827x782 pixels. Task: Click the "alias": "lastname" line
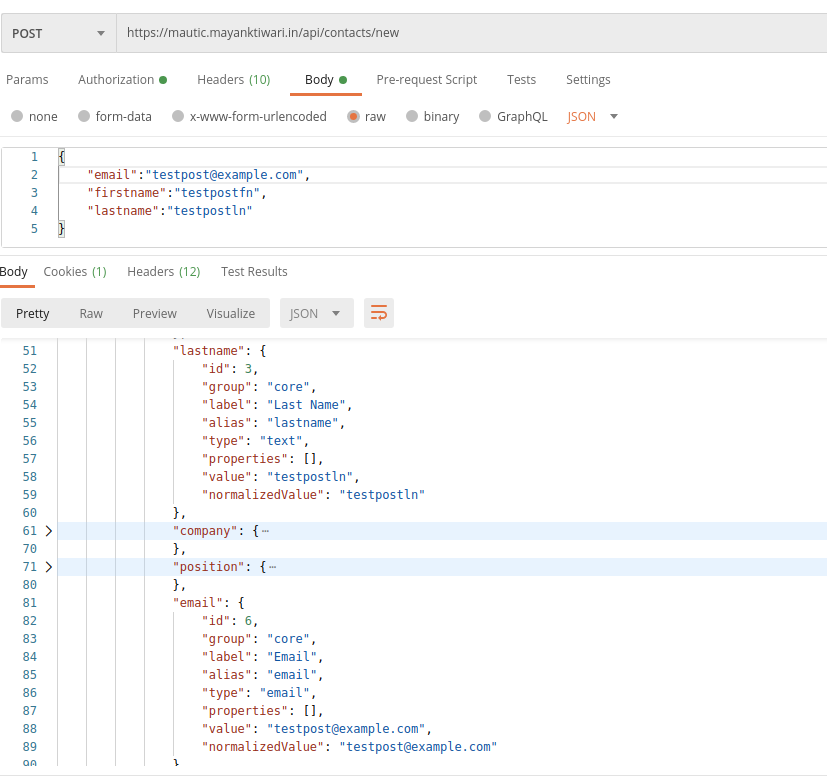click(273, 422)
